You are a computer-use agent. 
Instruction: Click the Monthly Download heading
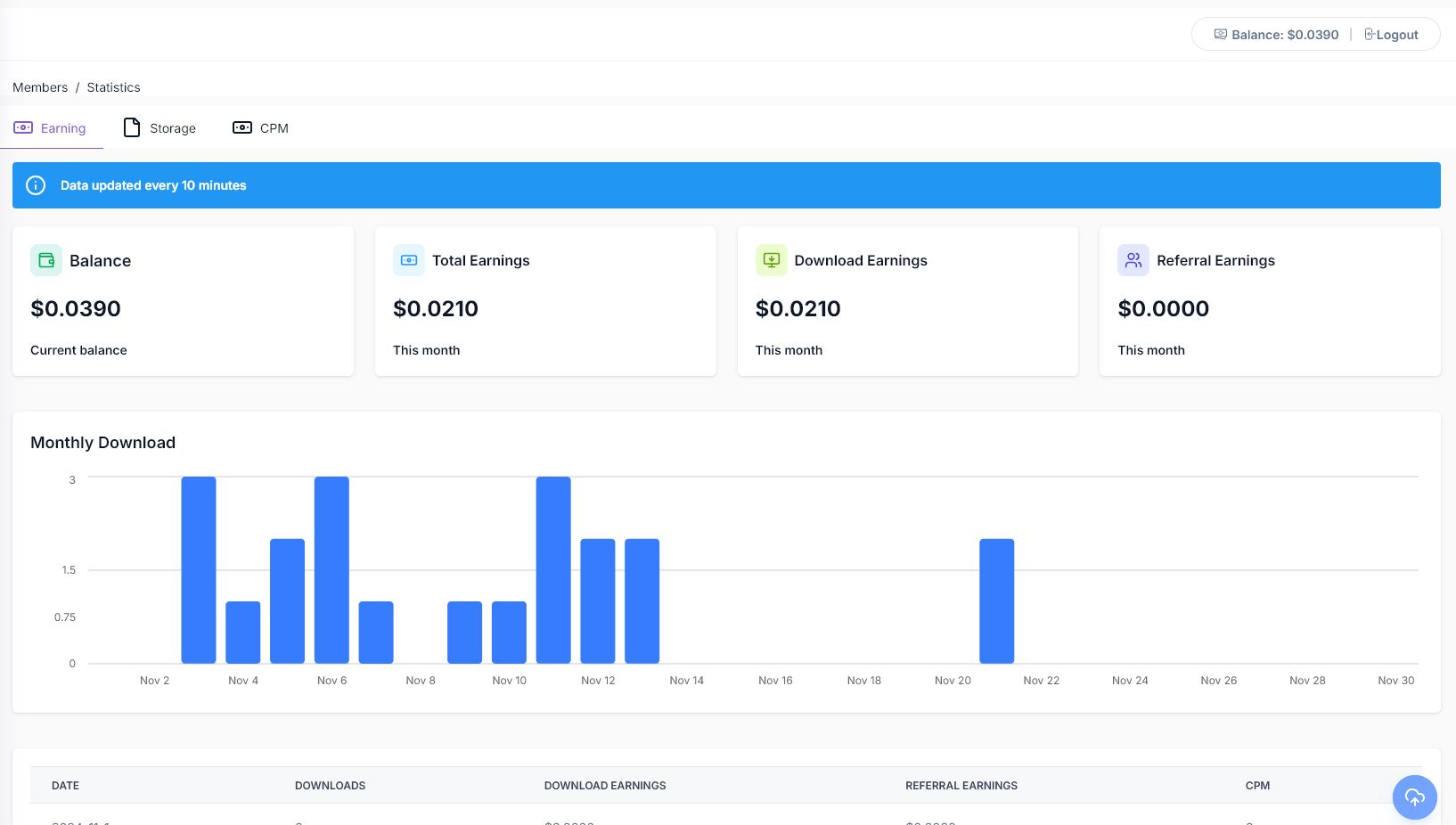pyautogui.click(x=102, y=443)
